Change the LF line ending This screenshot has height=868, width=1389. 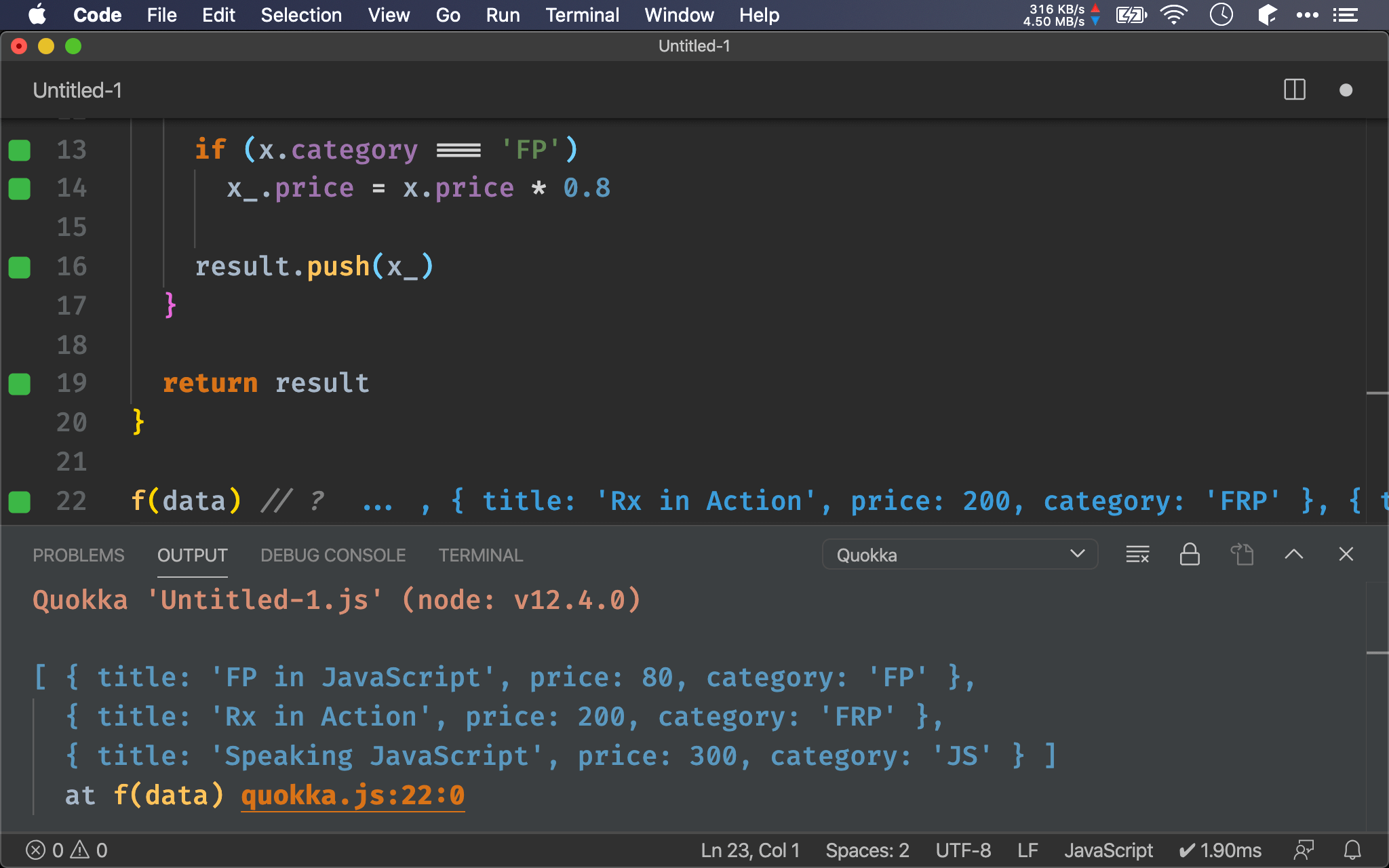1028,850
